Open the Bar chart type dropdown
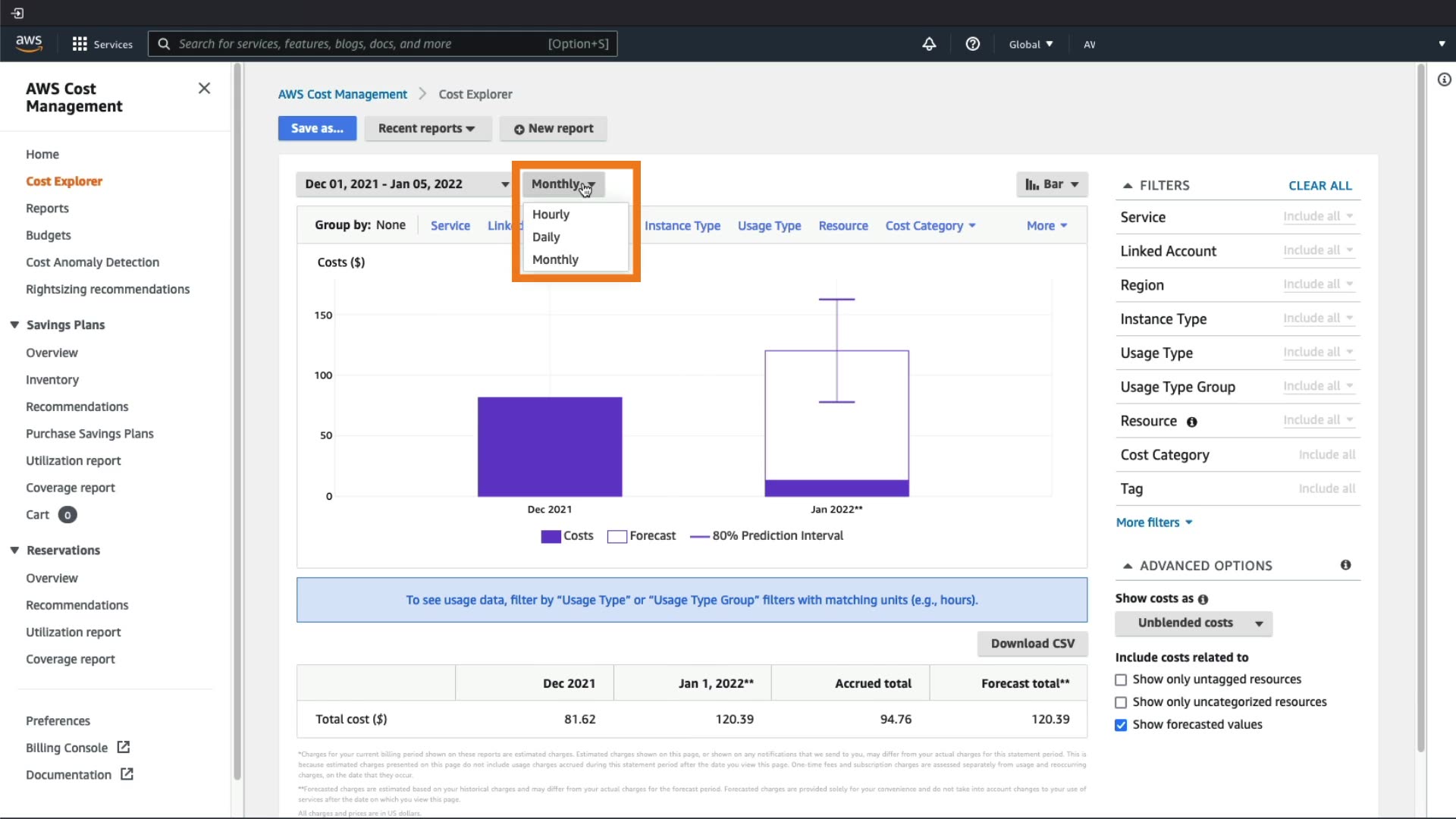This screenshot has width=1456, height=819. pos(1052,184)
